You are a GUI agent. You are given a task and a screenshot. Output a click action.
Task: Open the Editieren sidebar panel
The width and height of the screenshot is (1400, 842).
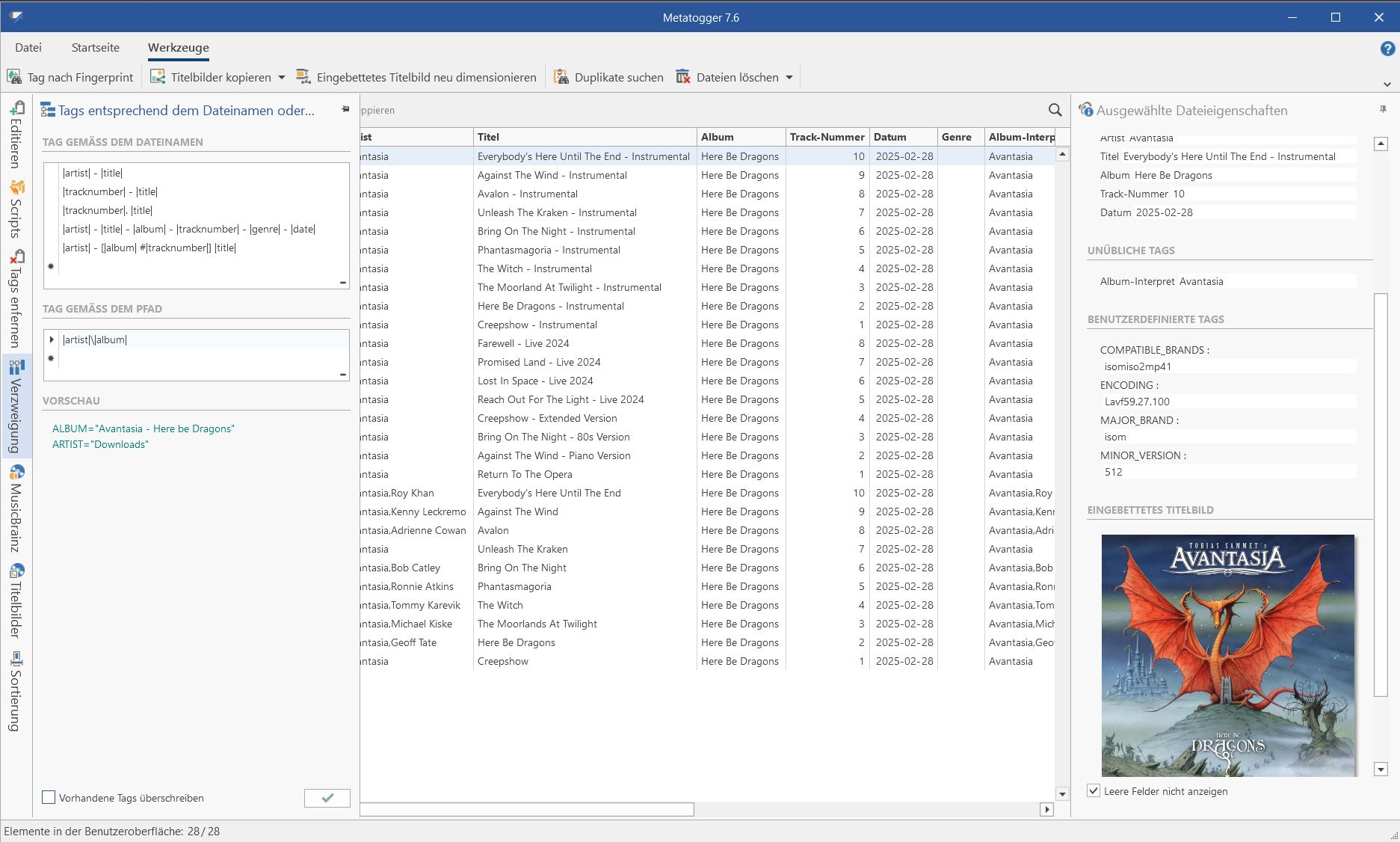(16, 135)
